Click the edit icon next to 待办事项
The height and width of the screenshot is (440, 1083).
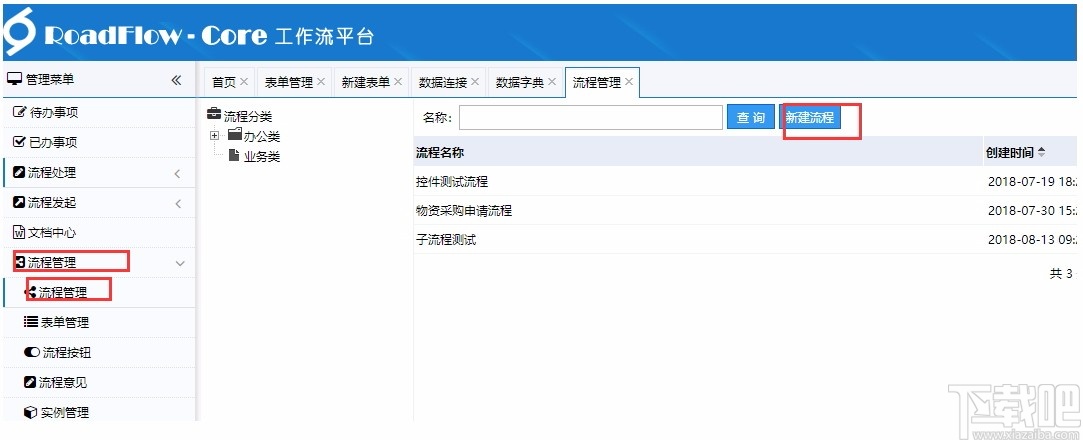(x=20, y=113)
